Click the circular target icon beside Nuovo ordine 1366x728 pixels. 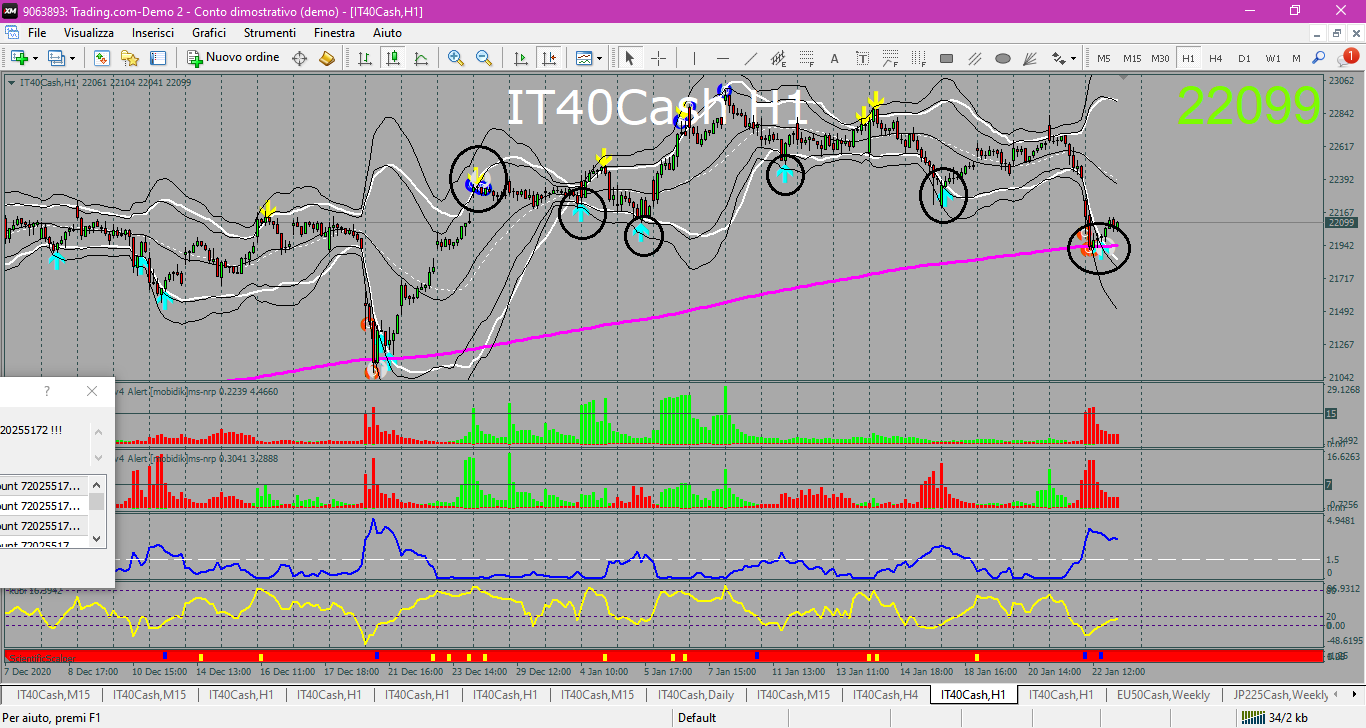(299, 58)
